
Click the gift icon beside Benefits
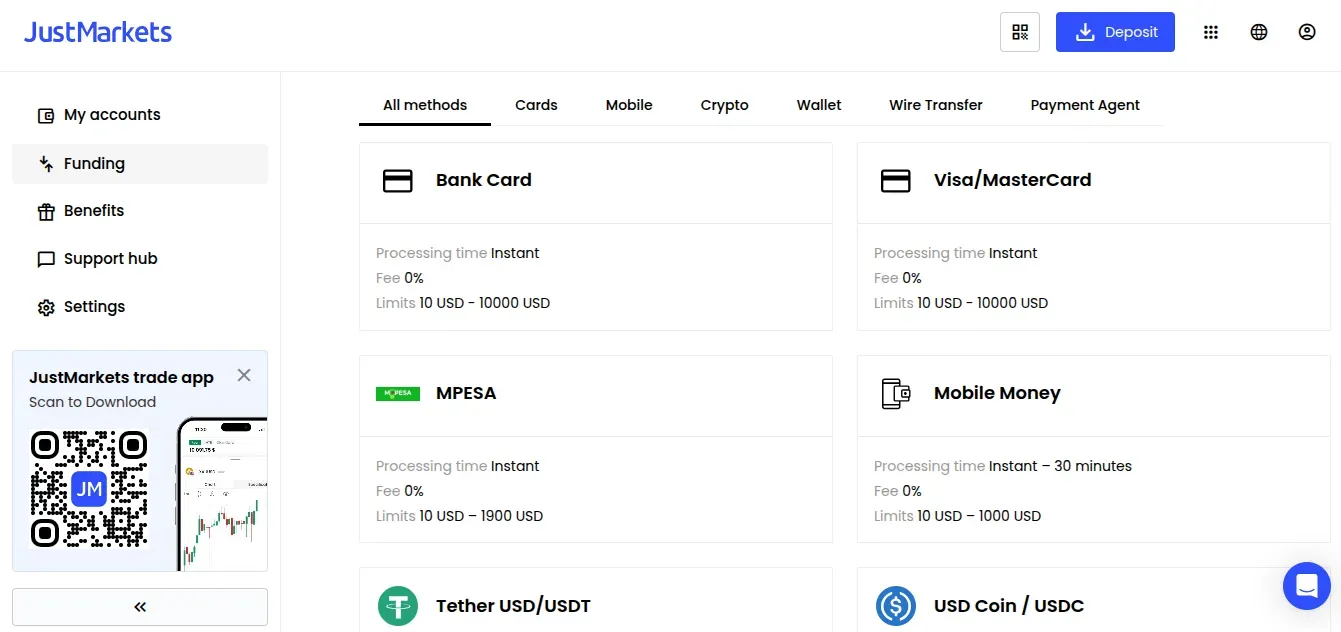45,211
